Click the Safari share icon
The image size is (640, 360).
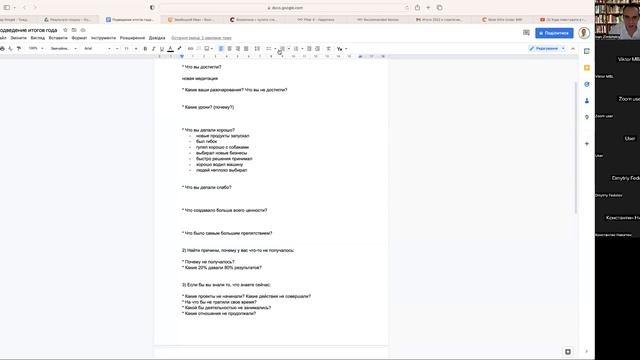417,8
